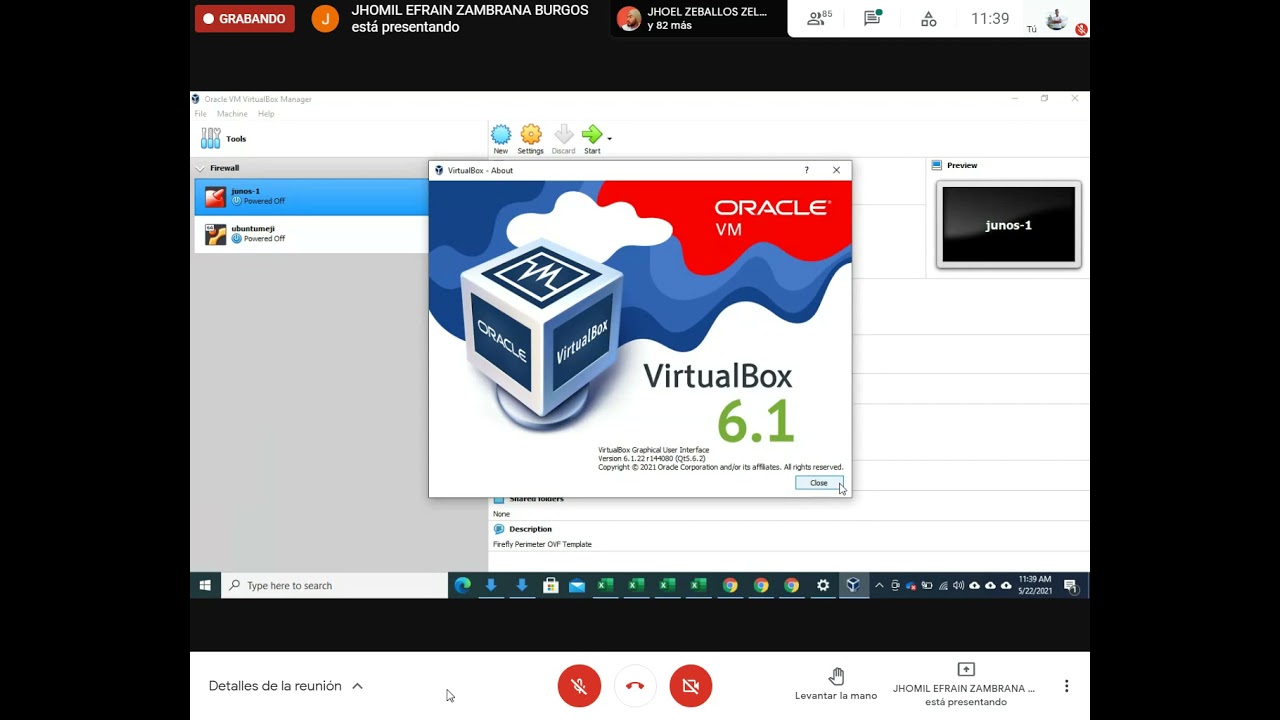This screenshot has height=720, width=1280.
Task: Open the Machine menu
Action: [x=232, y=114]
